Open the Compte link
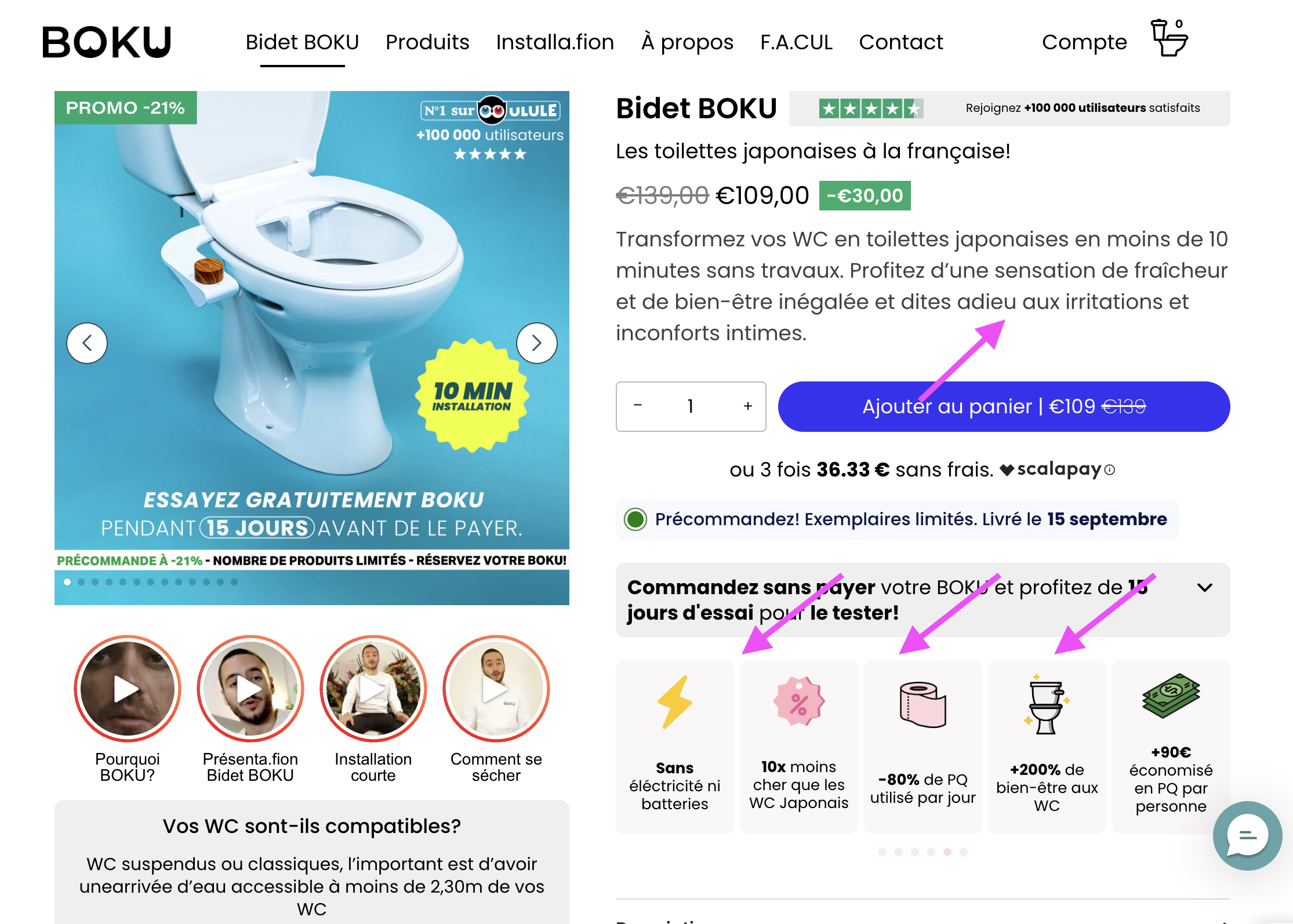Screen dimensions: 1293x924 coord(1084,42)
